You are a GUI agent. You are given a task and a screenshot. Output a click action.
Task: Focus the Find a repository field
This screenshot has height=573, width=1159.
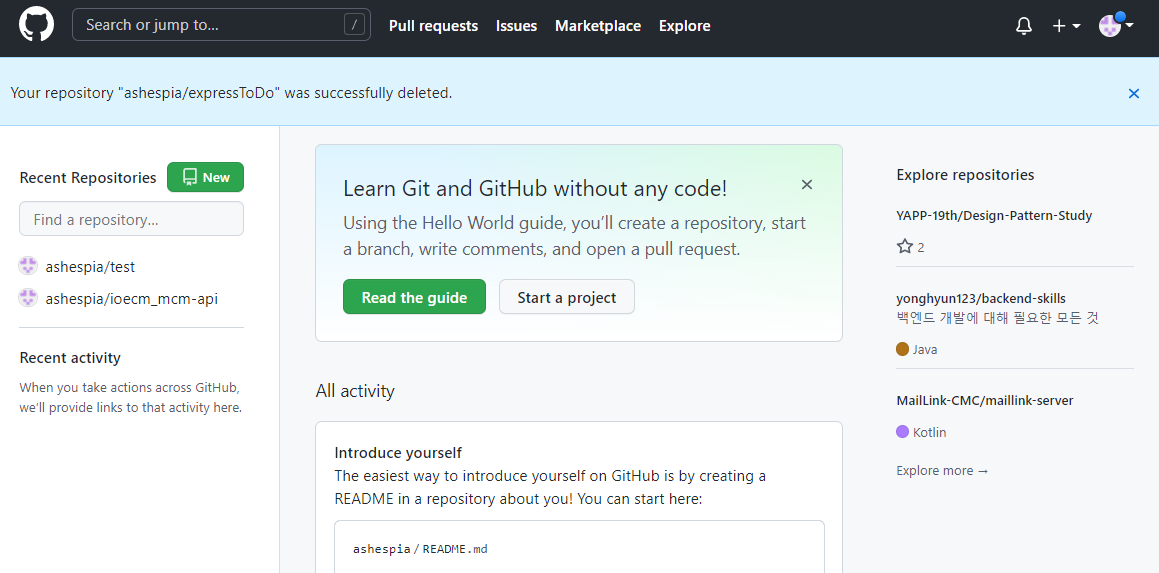[132, 220]
